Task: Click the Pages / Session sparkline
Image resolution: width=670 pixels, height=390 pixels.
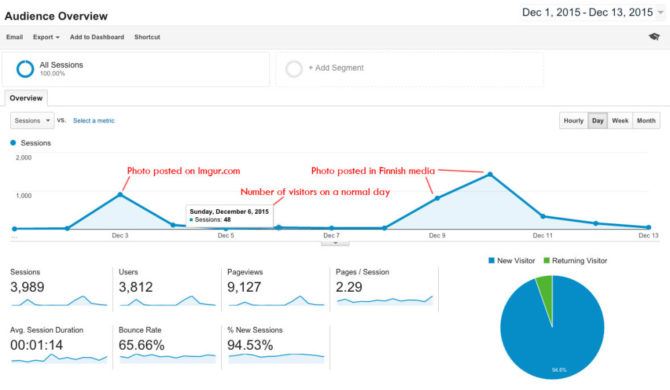Action: pyautogui.click(x=385, y=300)
